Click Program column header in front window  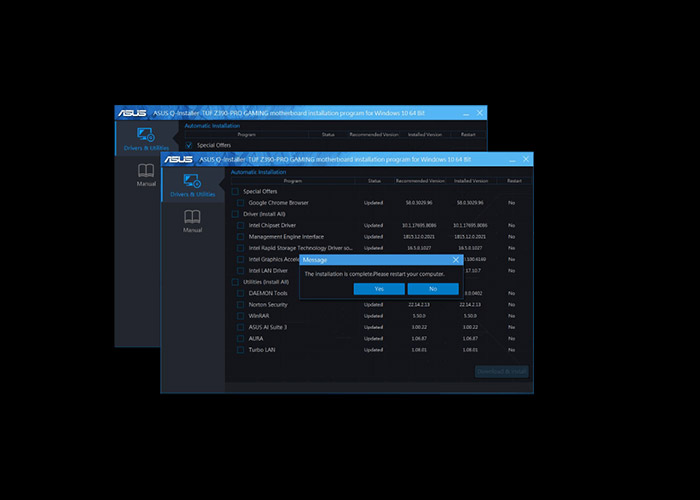pos(293,181)
